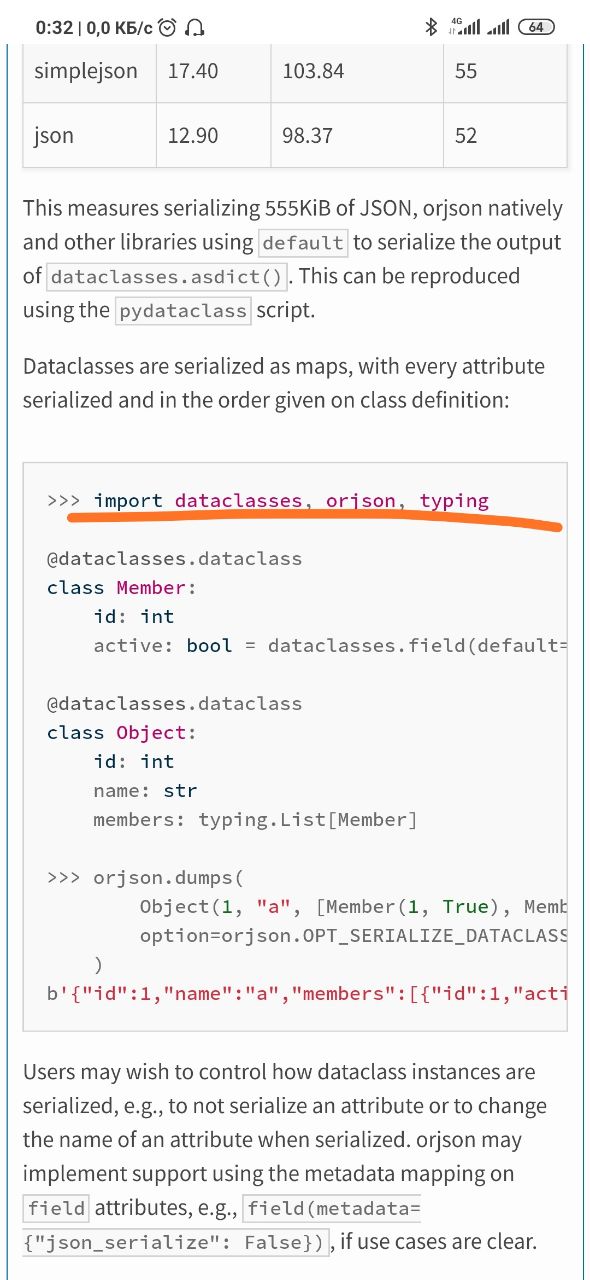Click the 'members: typing.List[Member]' line
Image resolution: width=590 pixels, height=1280 pixels.
pyautogui.click(x=255, y=819)
